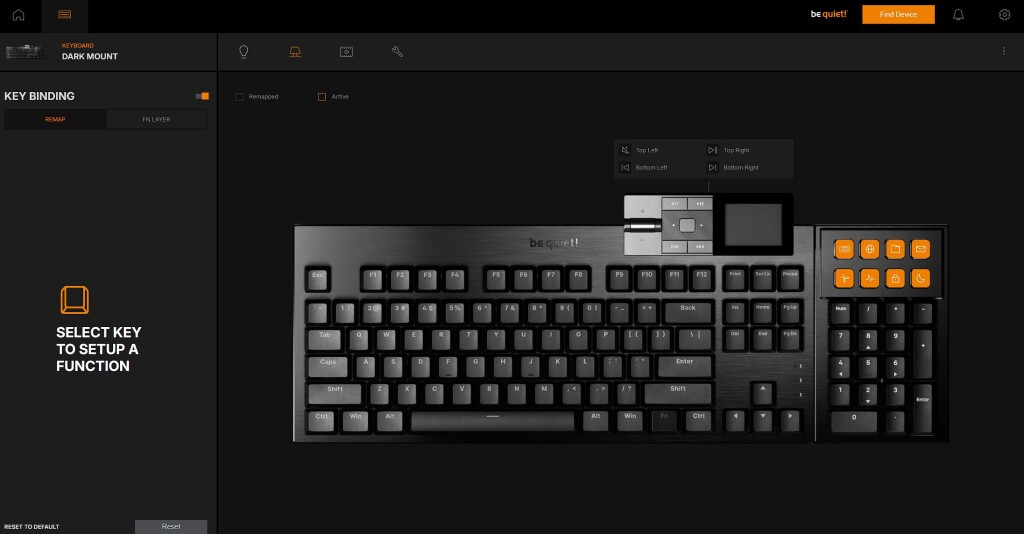Select the orange lock macro key
Viewport: 1024px width, 534px height.
coord(895,279)
